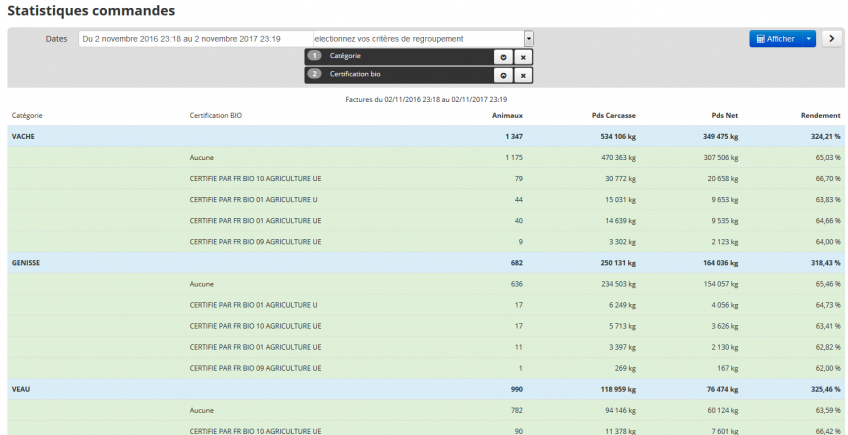
Task: Select the Aucune row with 636 animals
Action: [426, 284]
